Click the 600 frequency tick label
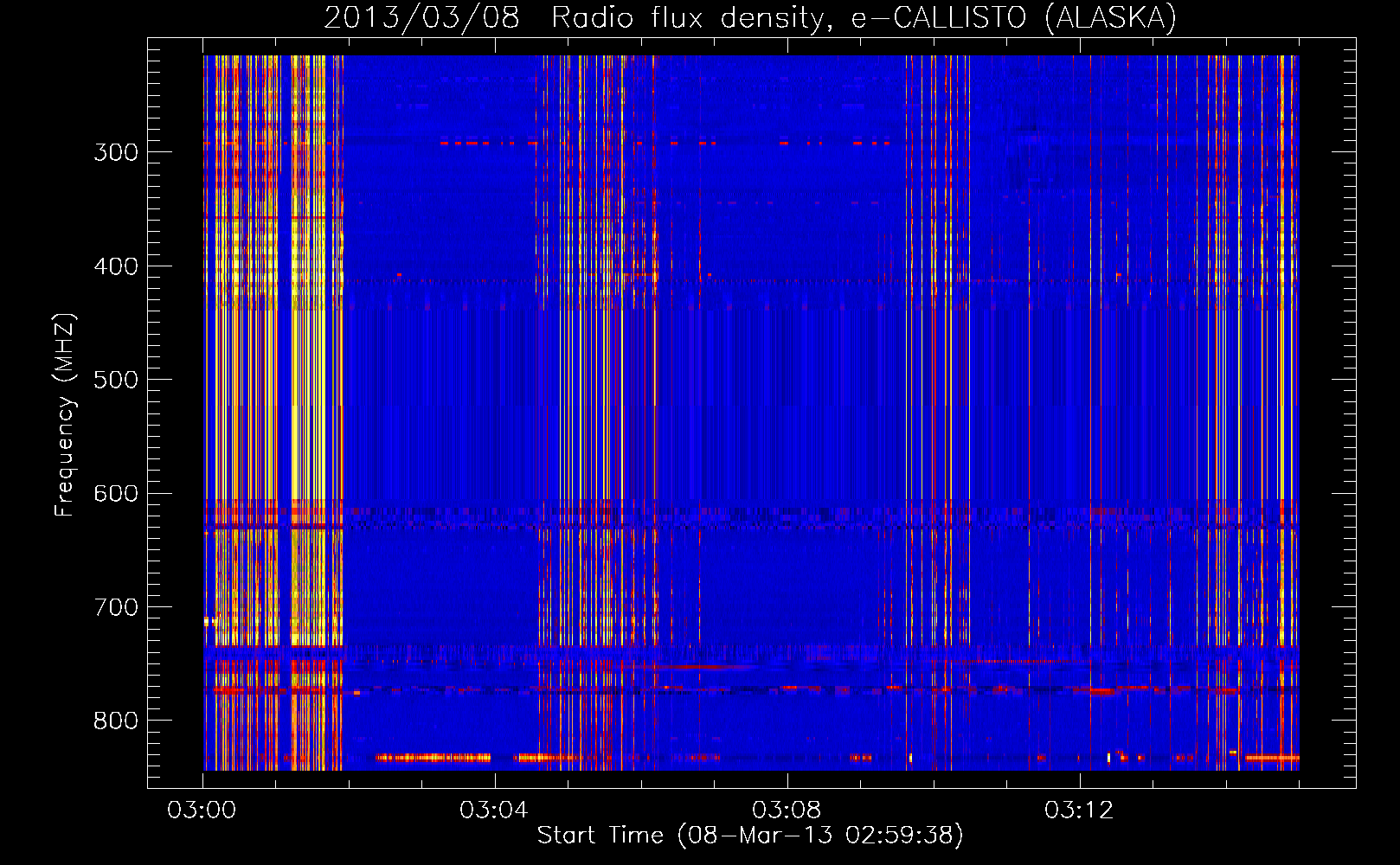This screenshot has height=865, width=1400. [x=116, y=494]
